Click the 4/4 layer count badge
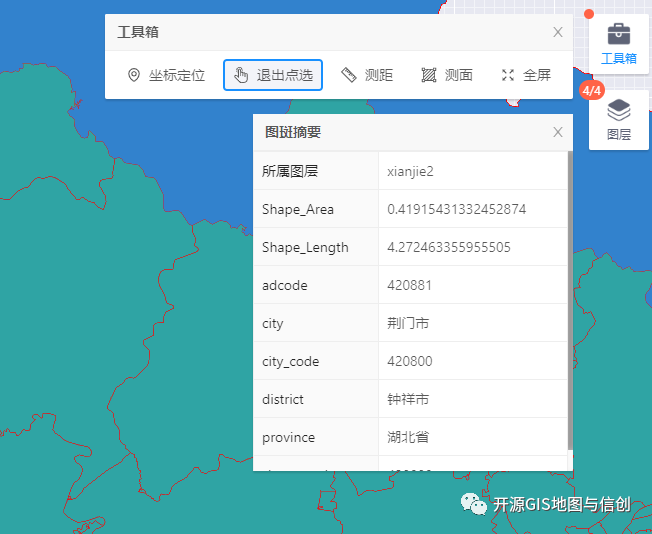 (x=592, y=90)
